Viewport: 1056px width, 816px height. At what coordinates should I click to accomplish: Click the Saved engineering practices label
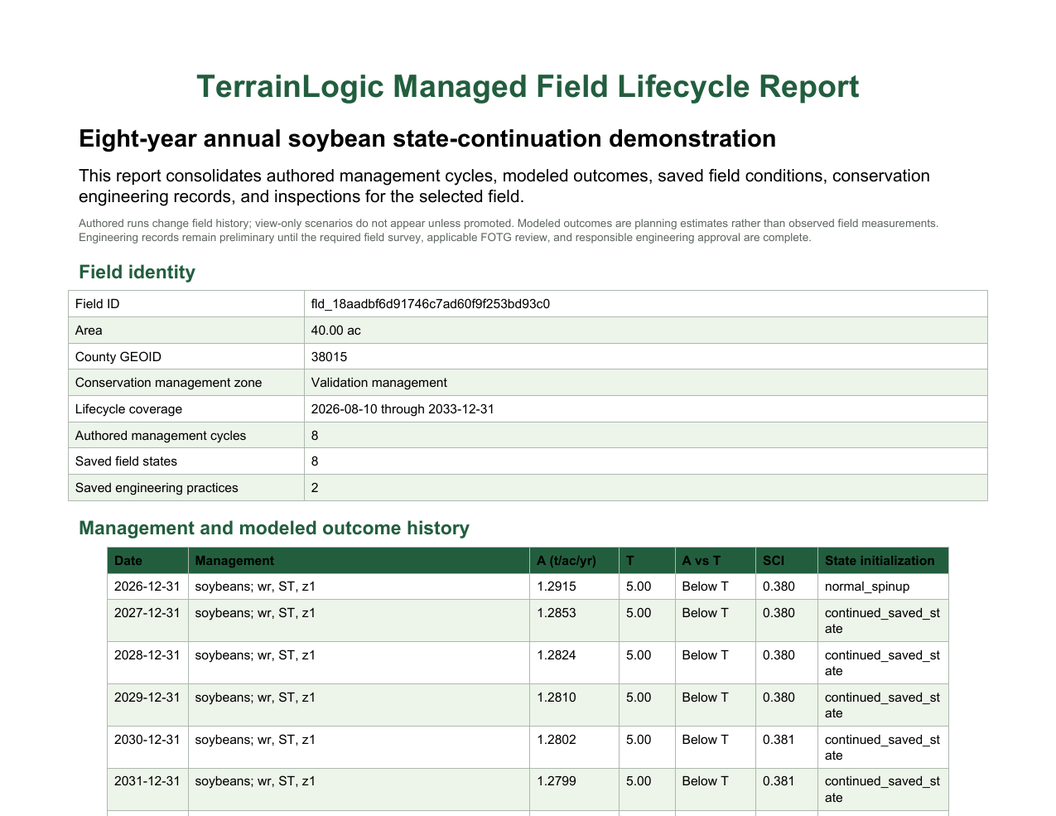coord(156,487)
